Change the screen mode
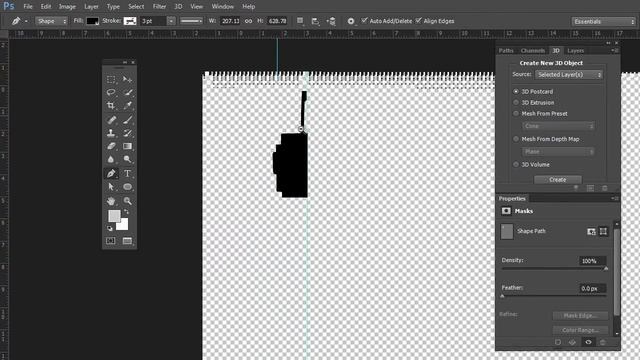 [127, 241]
